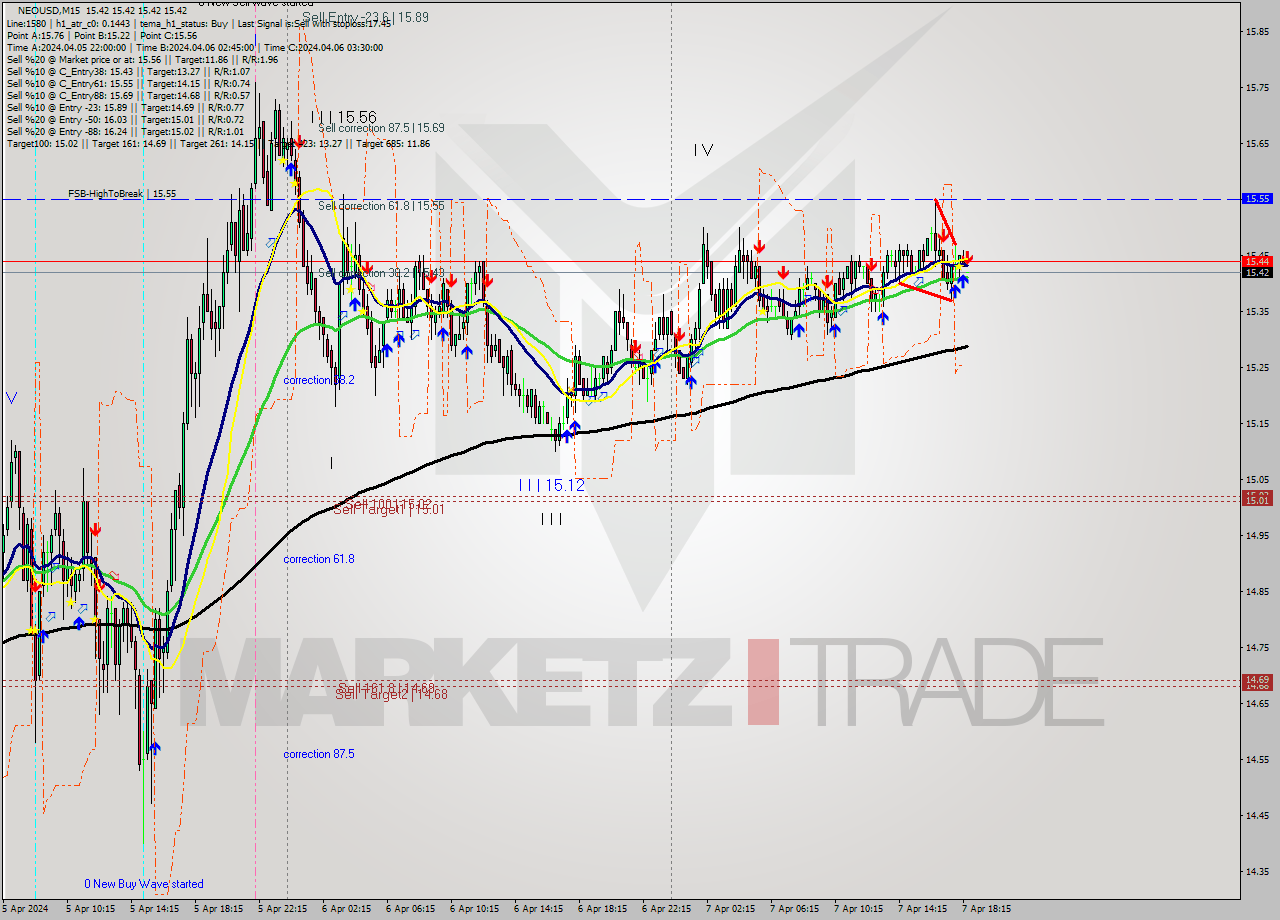Click the 'Sell %10 @ C_Entry38: 15.43' info line
Image resolution: width=1280 pixels, height=920 pixels.
[x=127, y=71]
